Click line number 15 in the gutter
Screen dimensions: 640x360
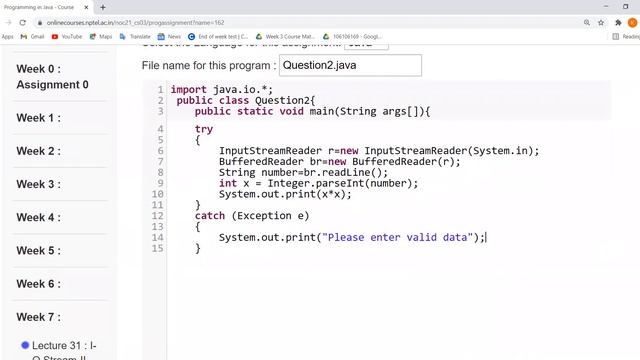tap(158, 249)
